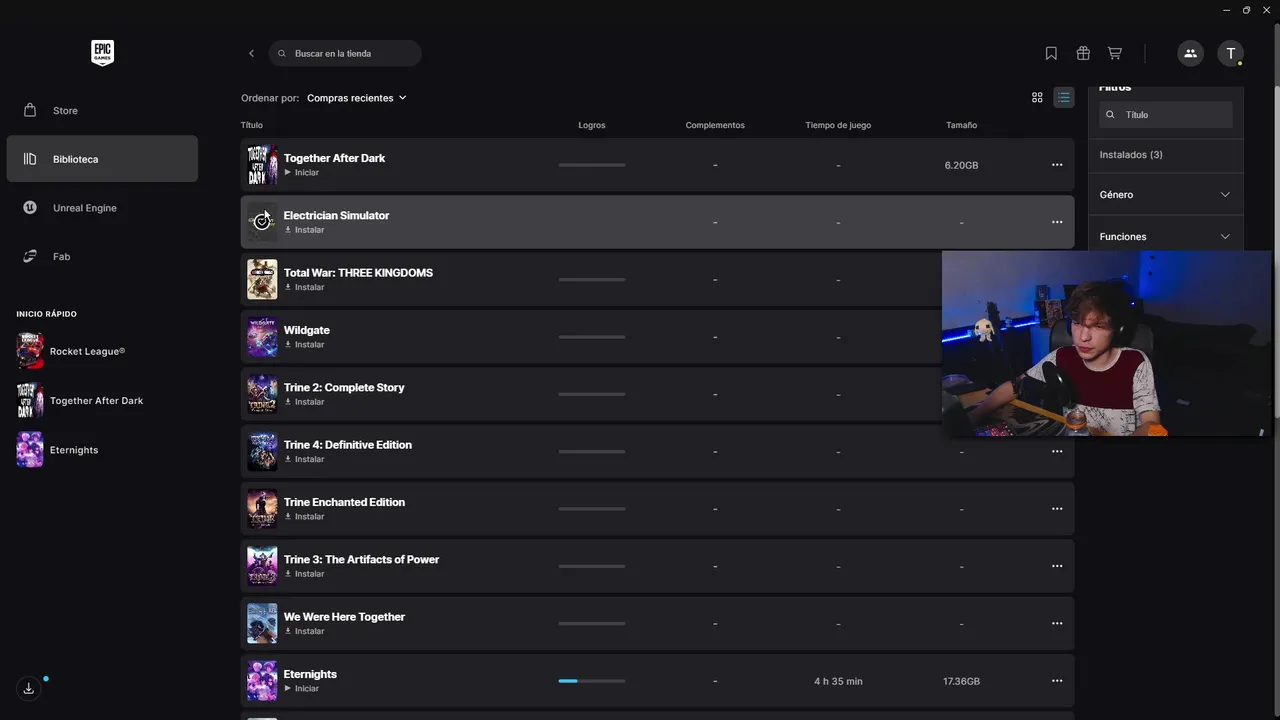Click the Electrician Simulator thumbnail
The width and height of the screenshot is (1280, 720).
click(262, 222)
